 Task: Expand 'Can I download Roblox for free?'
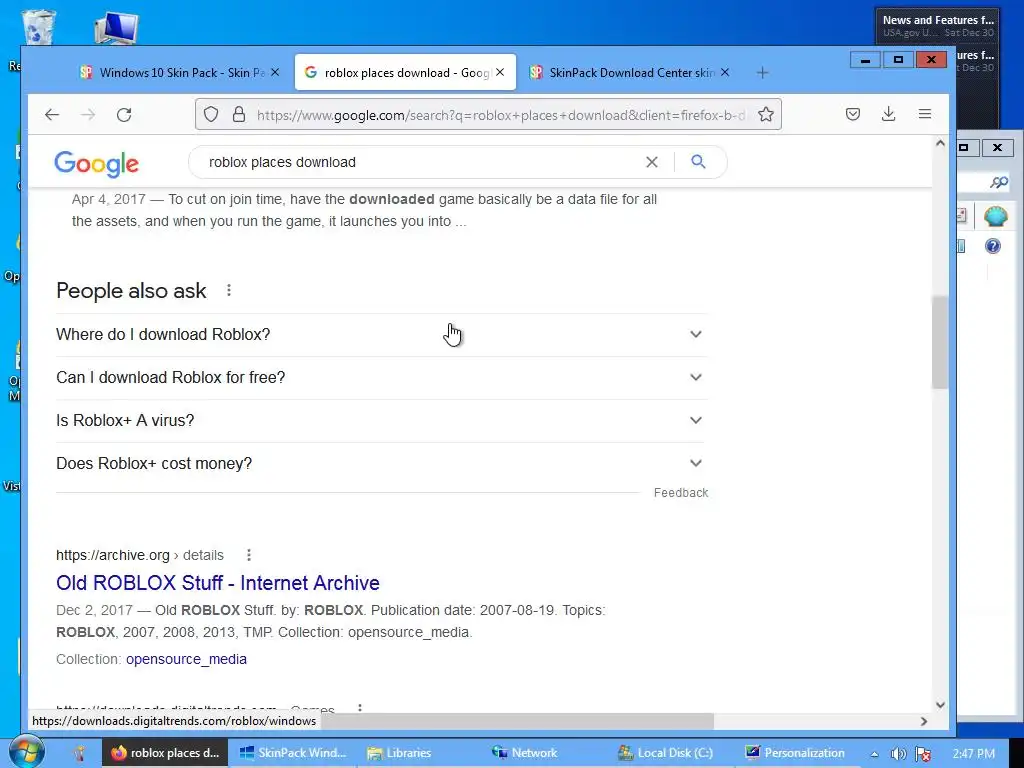pyautogui.click(x=381, y=377)
